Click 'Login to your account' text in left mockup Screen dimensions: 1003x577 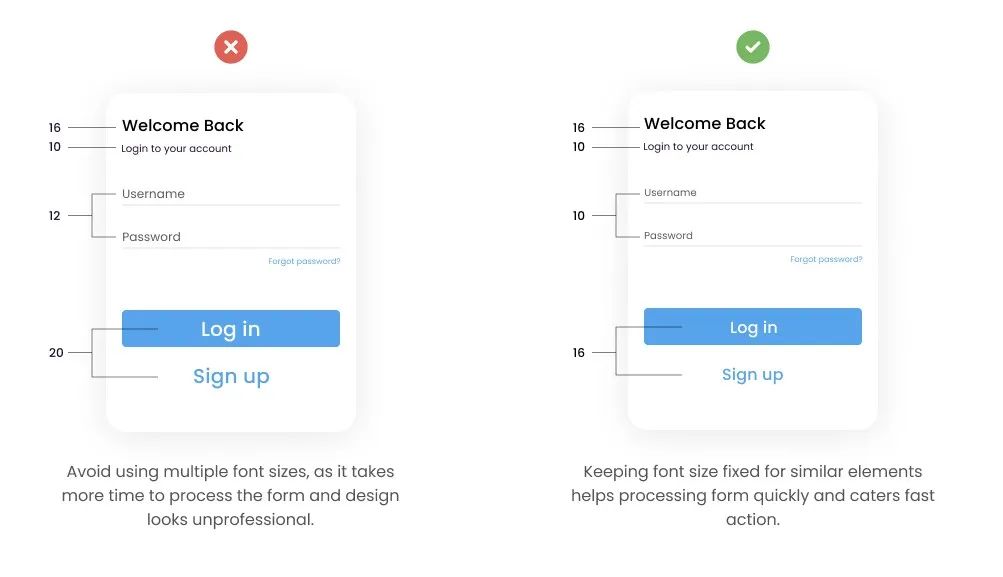(x=177, y=149)
